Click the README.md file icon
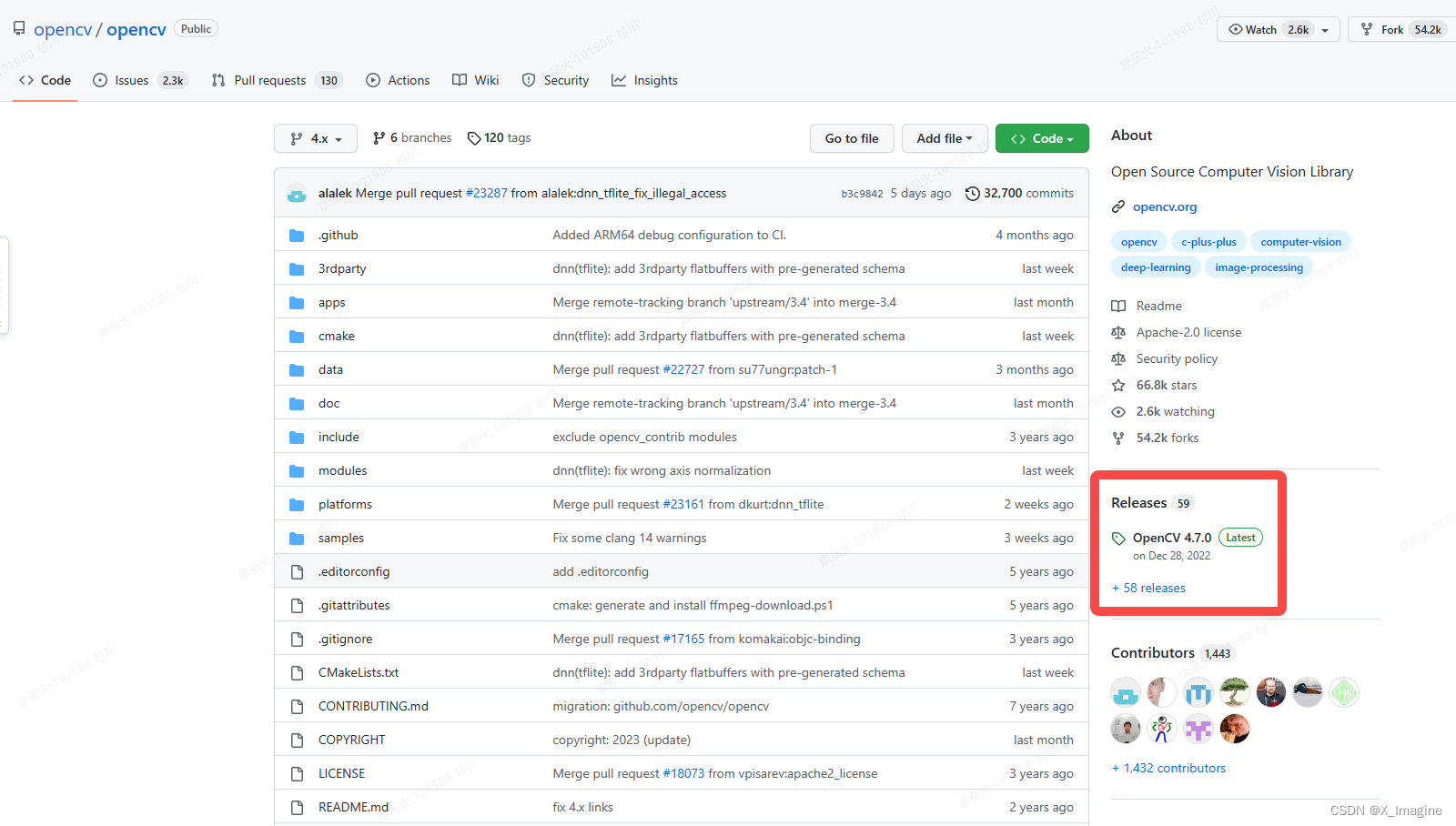This screenshot has width=1456, height=826. pyautogui.click(x=297, y=808)
